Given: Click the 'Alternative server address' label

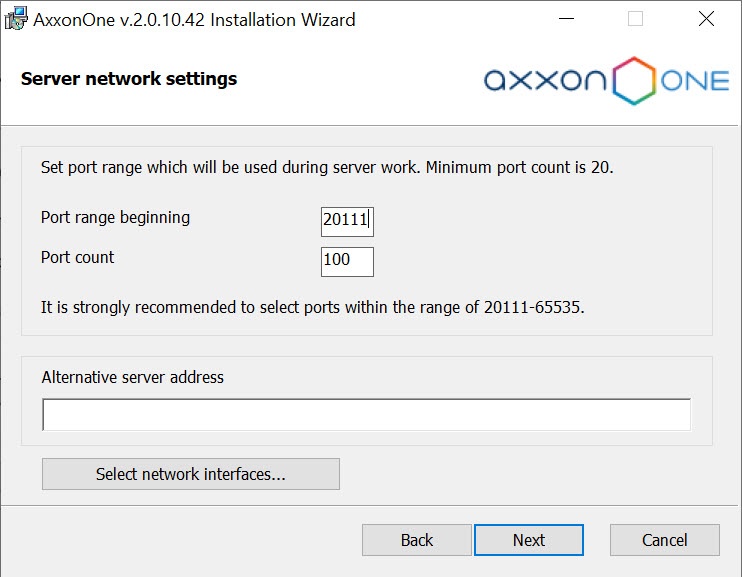Looking at the screenshot, I should pos(132,377).
